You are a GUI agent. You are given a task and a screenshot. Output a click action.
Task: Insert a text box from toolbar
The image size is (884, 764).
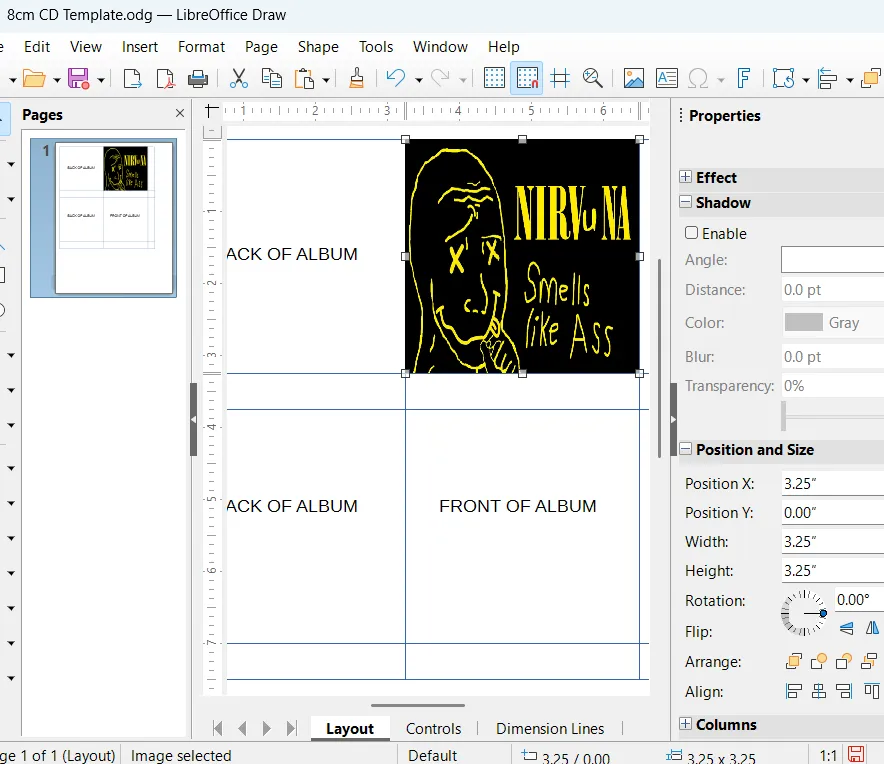666,78
